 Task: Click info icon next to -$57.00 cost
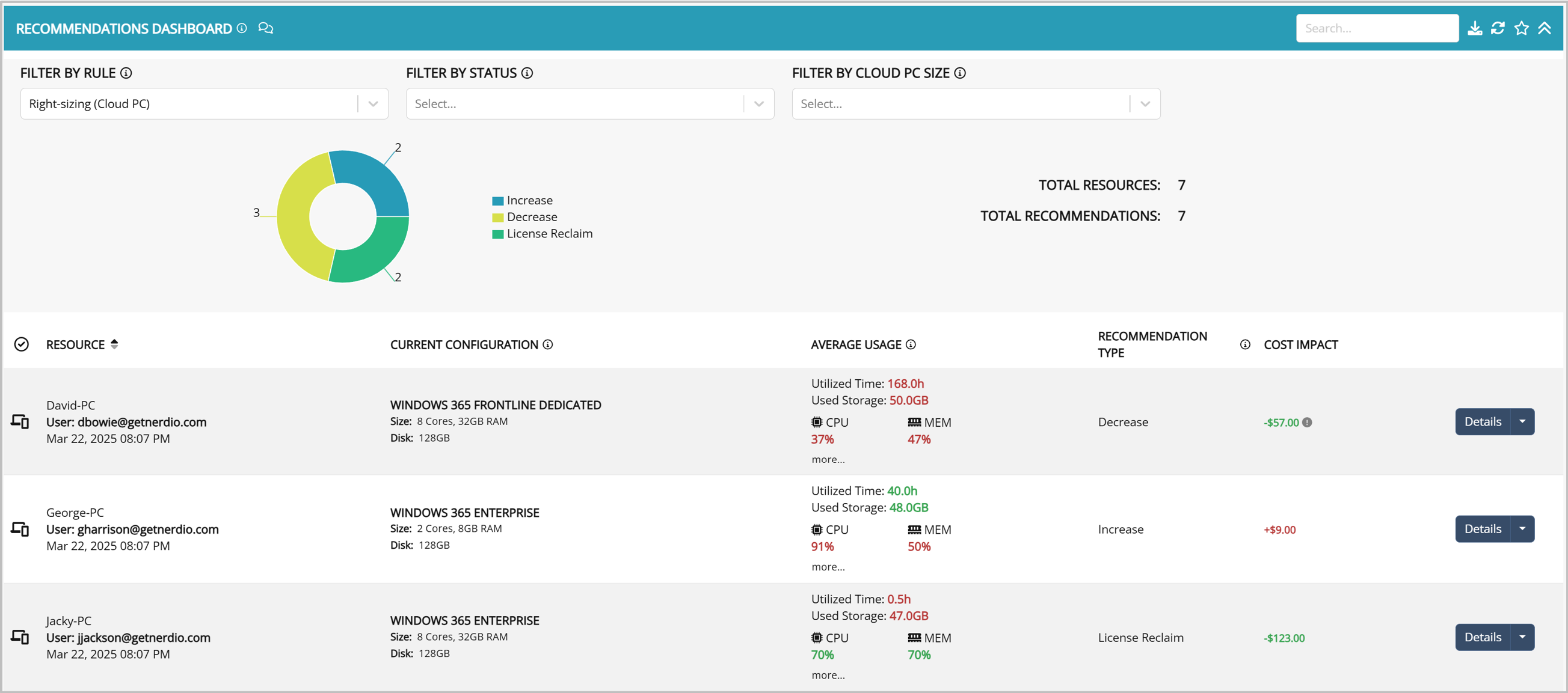click(x=1307, y=423)
